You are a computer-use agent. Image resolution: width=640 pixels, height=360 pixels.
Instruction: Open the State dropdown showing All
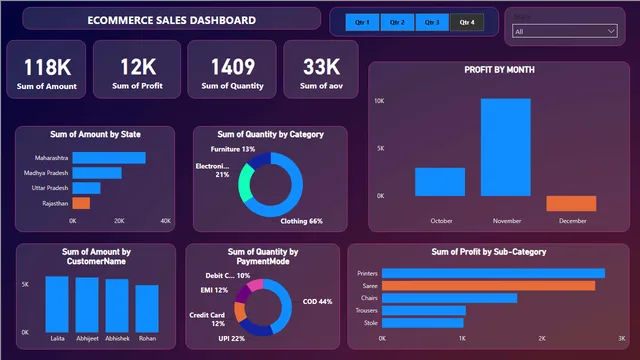pyautogui.click(x=564, y=31)
